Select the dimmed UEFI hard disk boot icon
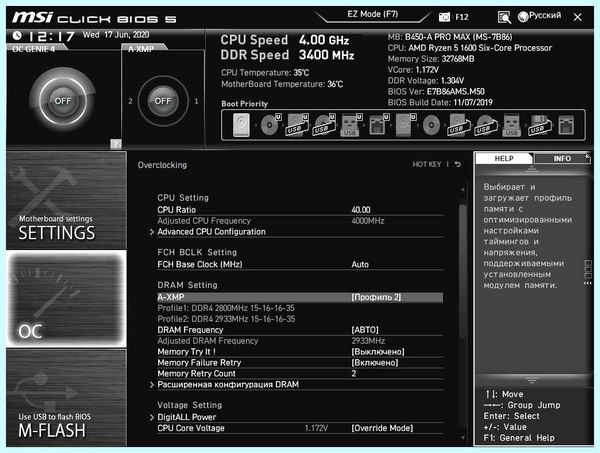The image size is (600, 453). [405, 125]
